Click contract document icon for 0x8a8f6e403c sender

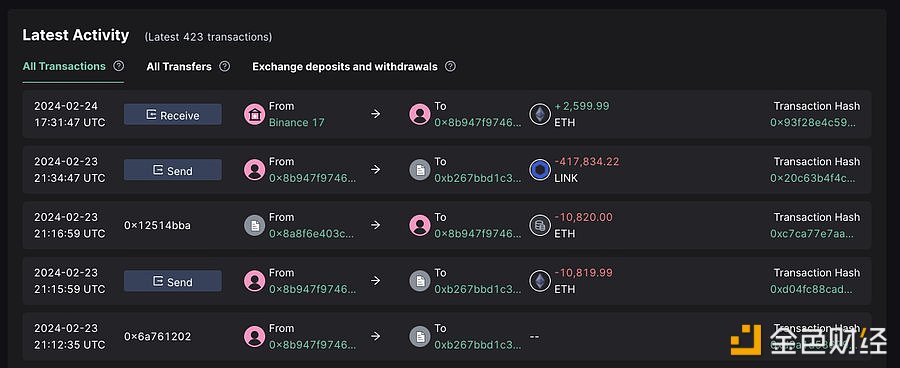click(254, 226)
